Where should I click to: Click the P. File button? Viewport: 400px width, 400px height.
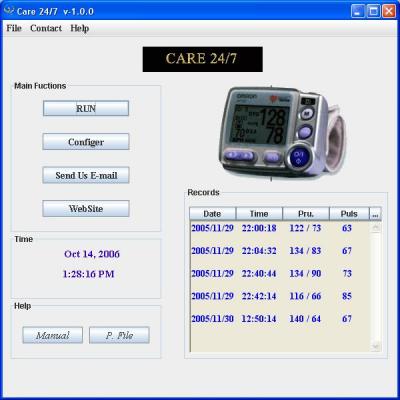[119, 335]
